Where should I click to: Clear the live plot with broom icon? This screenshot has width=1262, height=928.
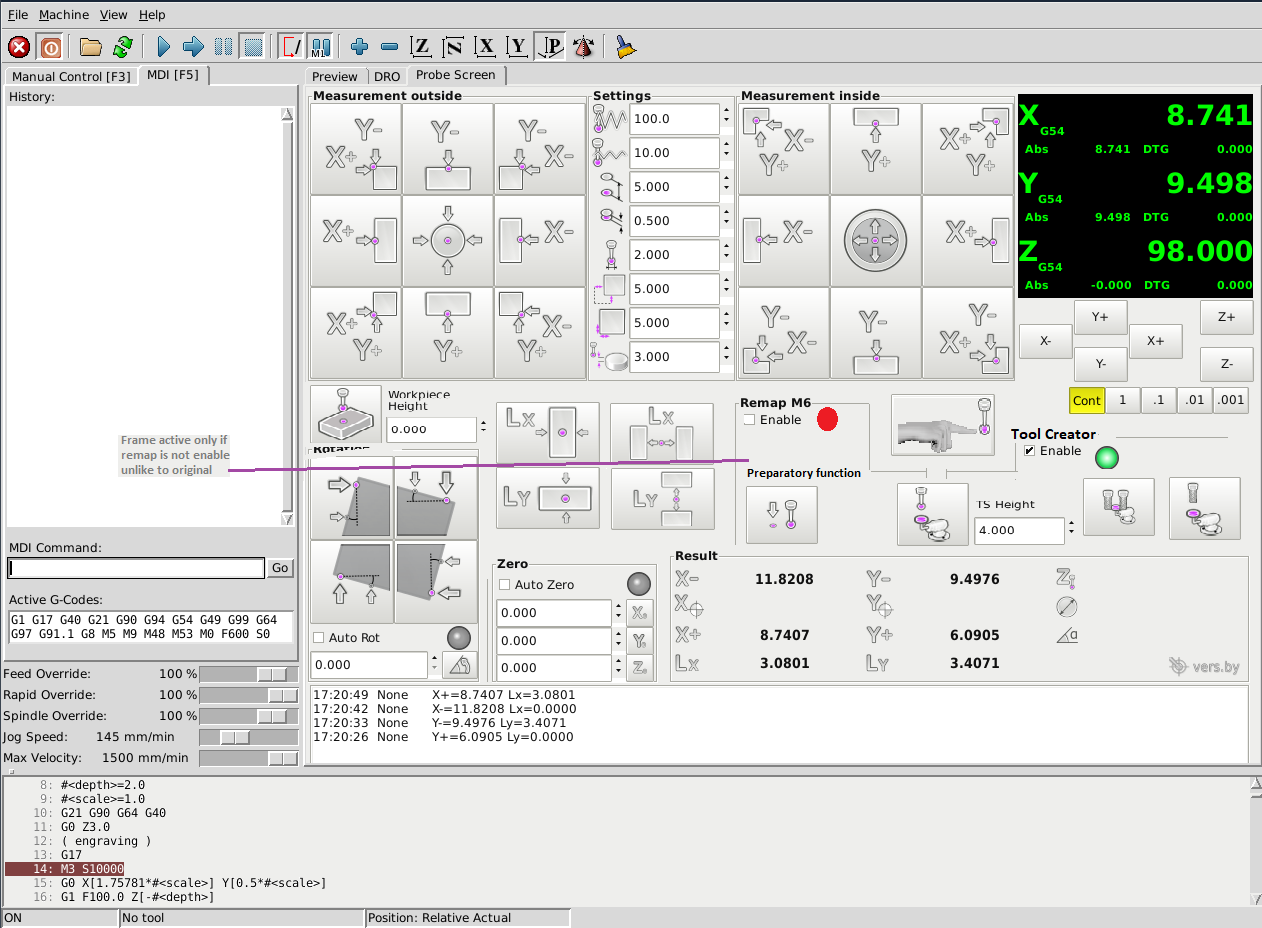tap(625, 47)
